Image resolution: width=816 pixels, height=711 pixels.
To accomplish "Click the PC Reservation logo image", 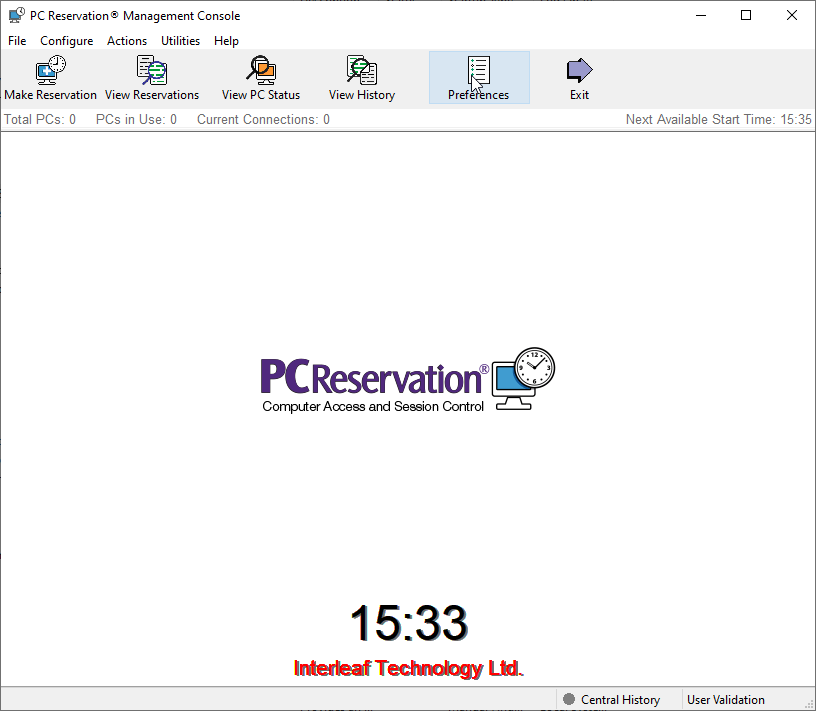I will pyautogui.click(x=408, y=380).
